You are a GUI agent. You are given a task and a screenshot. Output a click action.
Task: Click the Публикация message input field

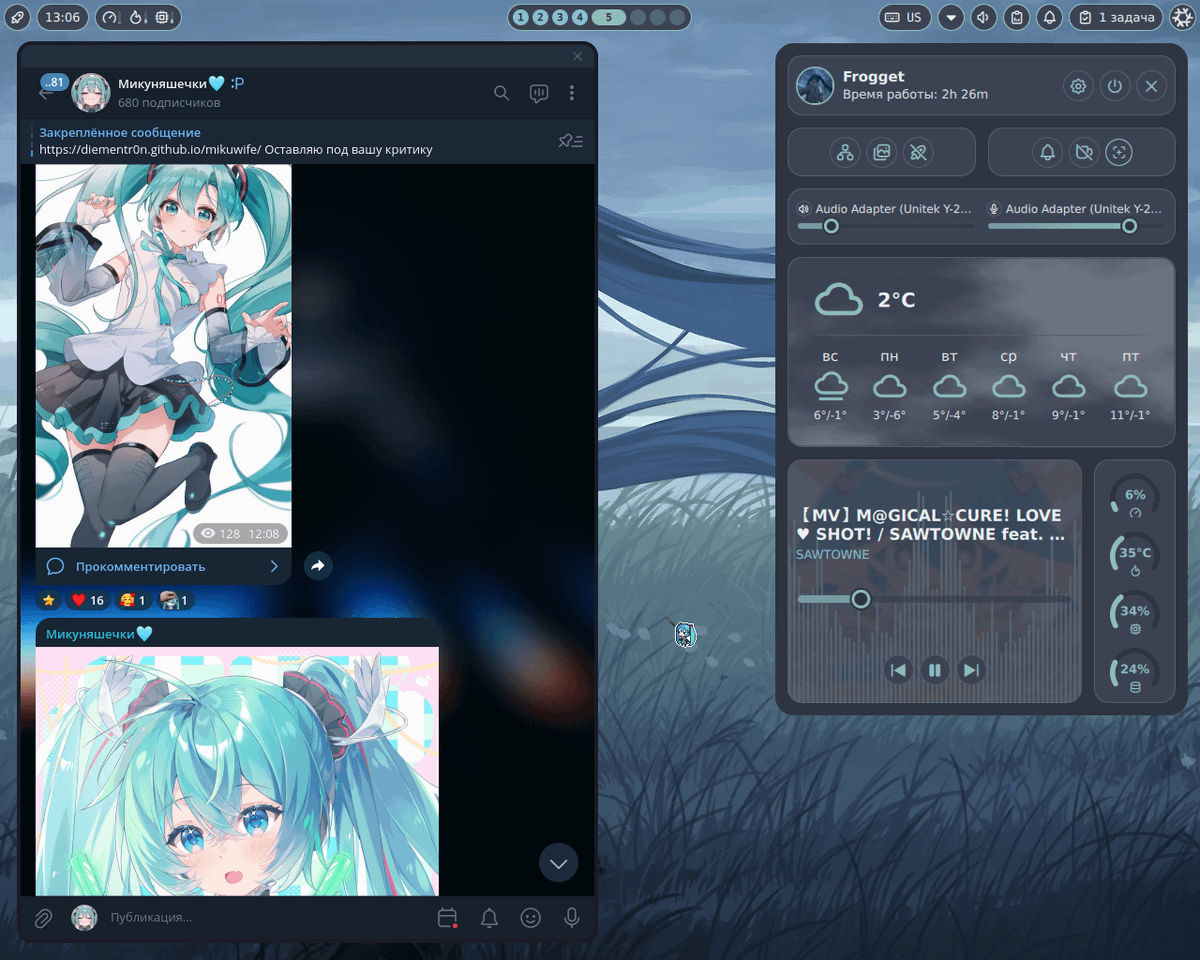coord(265,918)
